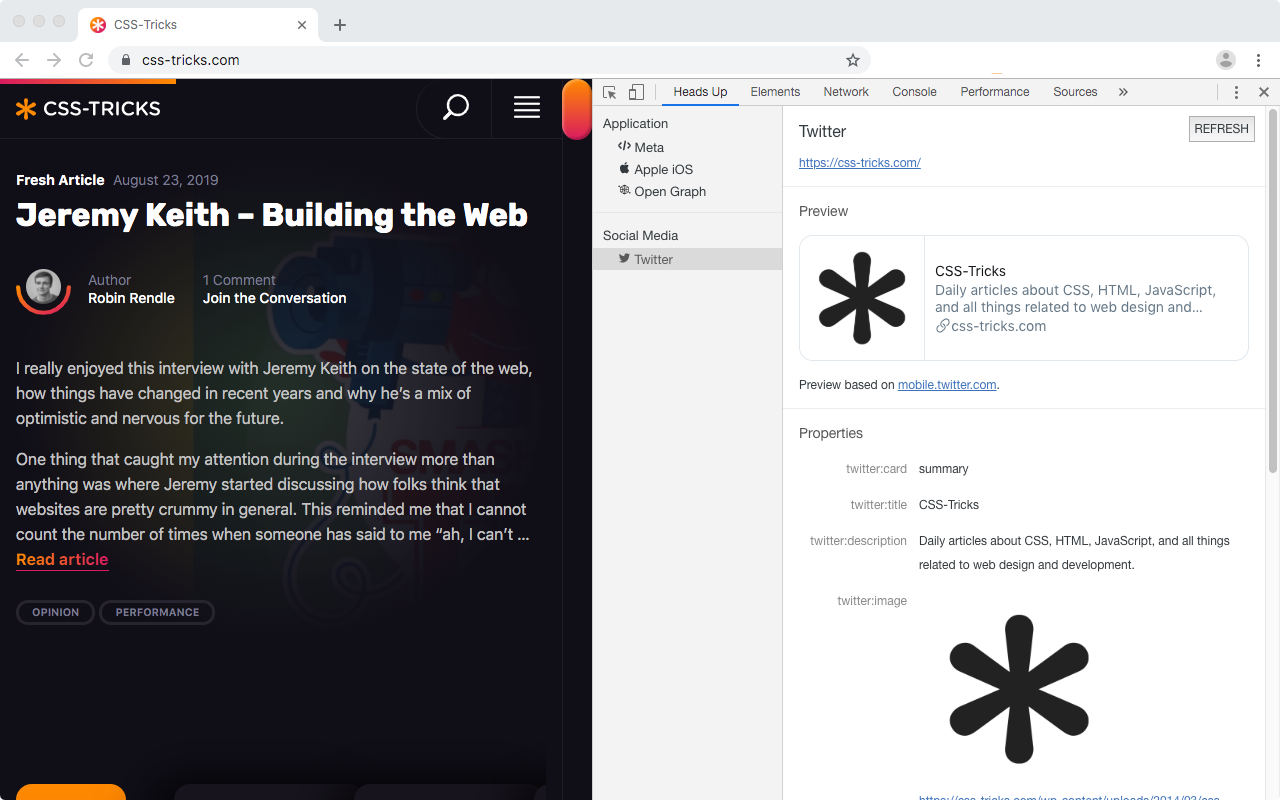Switch to the Sources tab
Screen dimensions: 1280x800
click(1075, 92)
